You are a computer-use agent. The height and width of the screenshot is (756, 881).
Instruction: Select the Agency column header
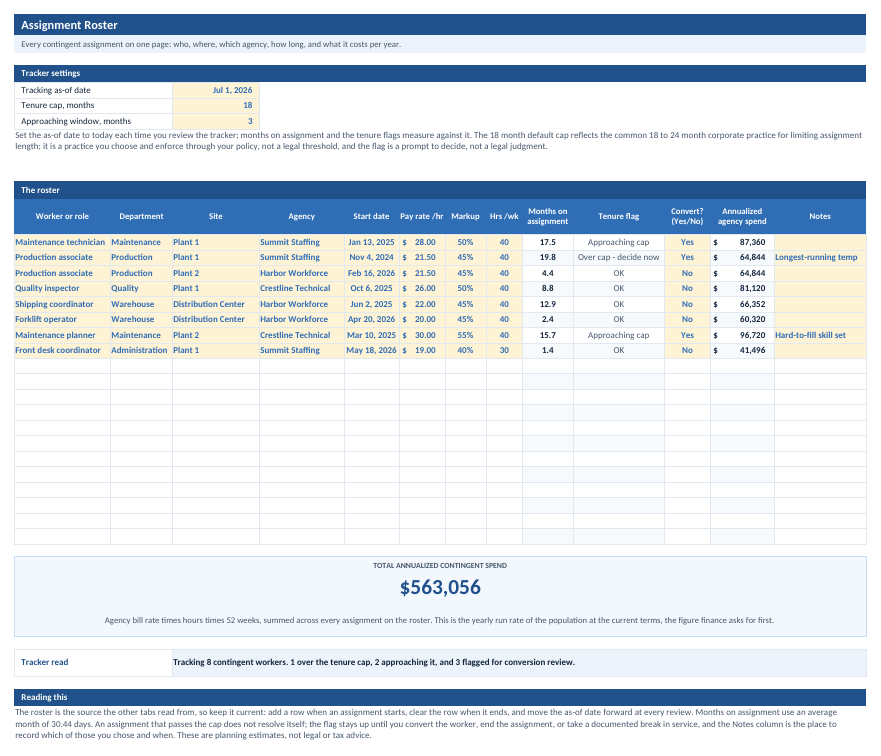(302, 216)
